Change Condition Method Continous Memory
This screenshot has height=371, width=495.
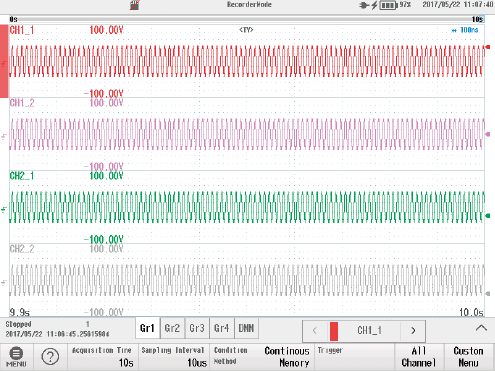coord(262,357)
